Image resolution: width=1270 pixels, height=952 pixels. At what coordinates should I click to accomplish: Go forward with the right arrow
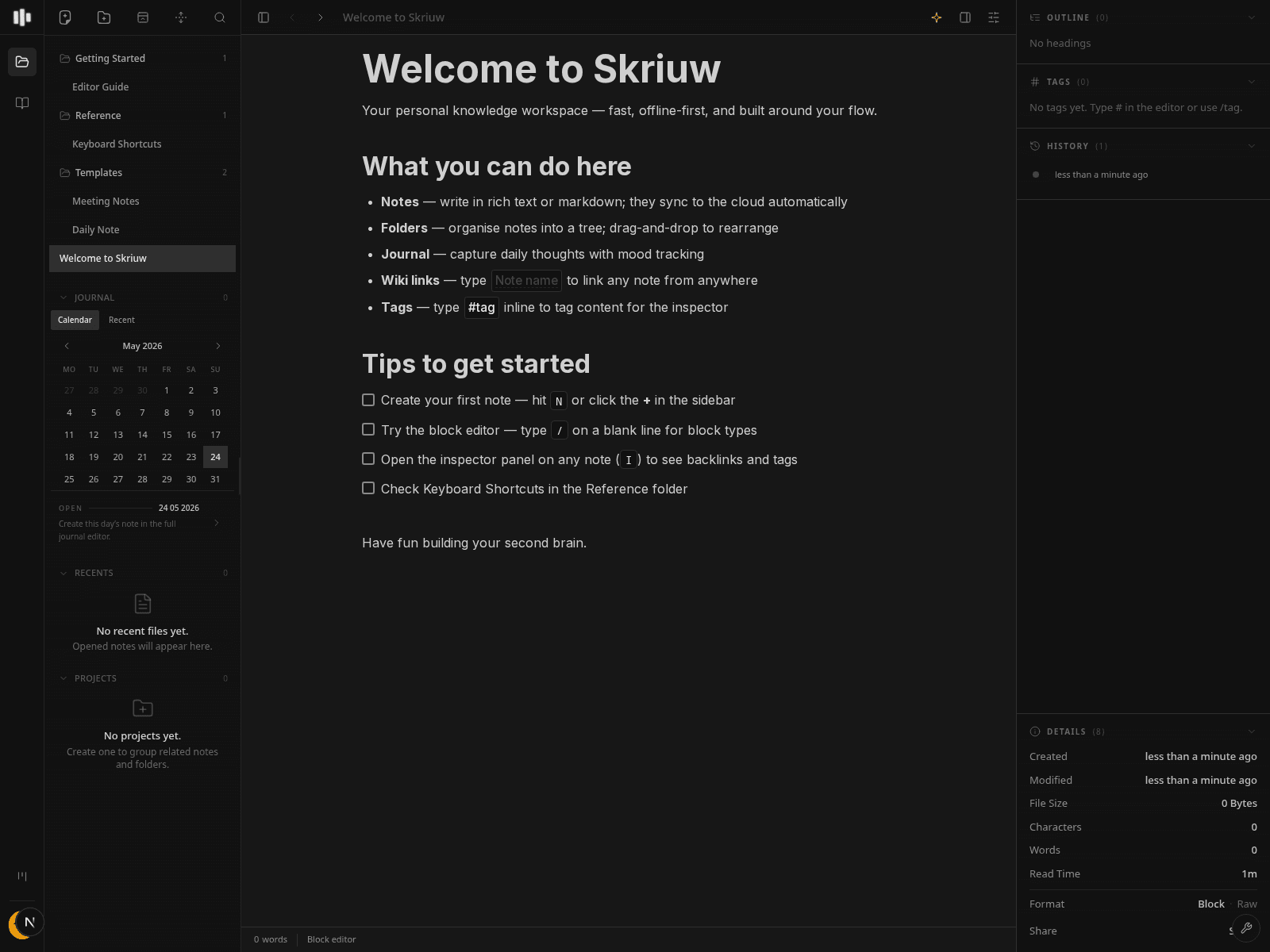point(321,17)
